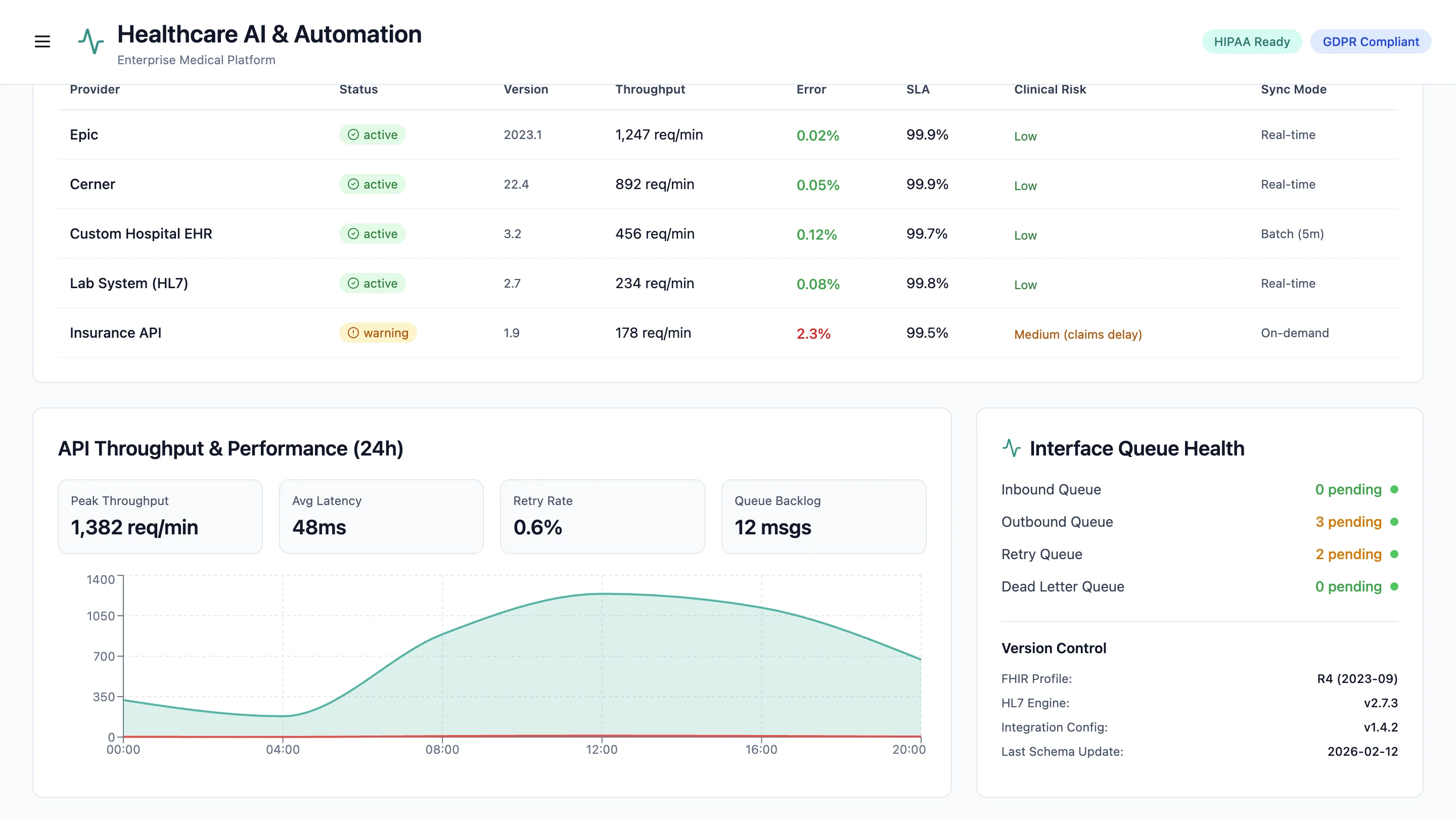Click the Interface Queue Health pulse icon

coord(1011,448)
